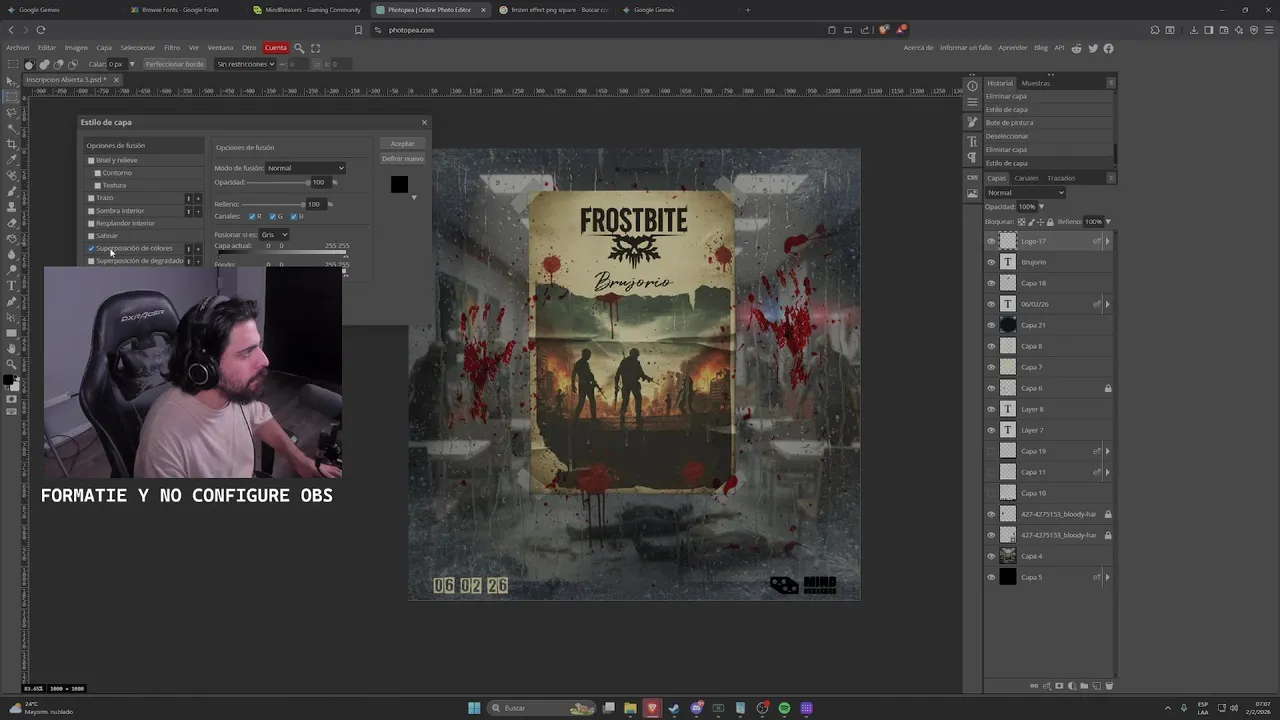Select the Brush tool
Image resolution: width=1280 pixels, height=720 pixels.
coord(12,191)
